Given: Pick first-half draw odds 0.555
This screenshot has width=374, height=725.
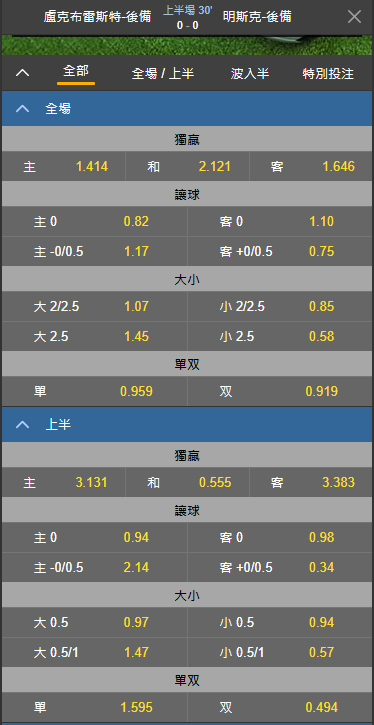Looking at the screenshot, I should coord(187,483).
